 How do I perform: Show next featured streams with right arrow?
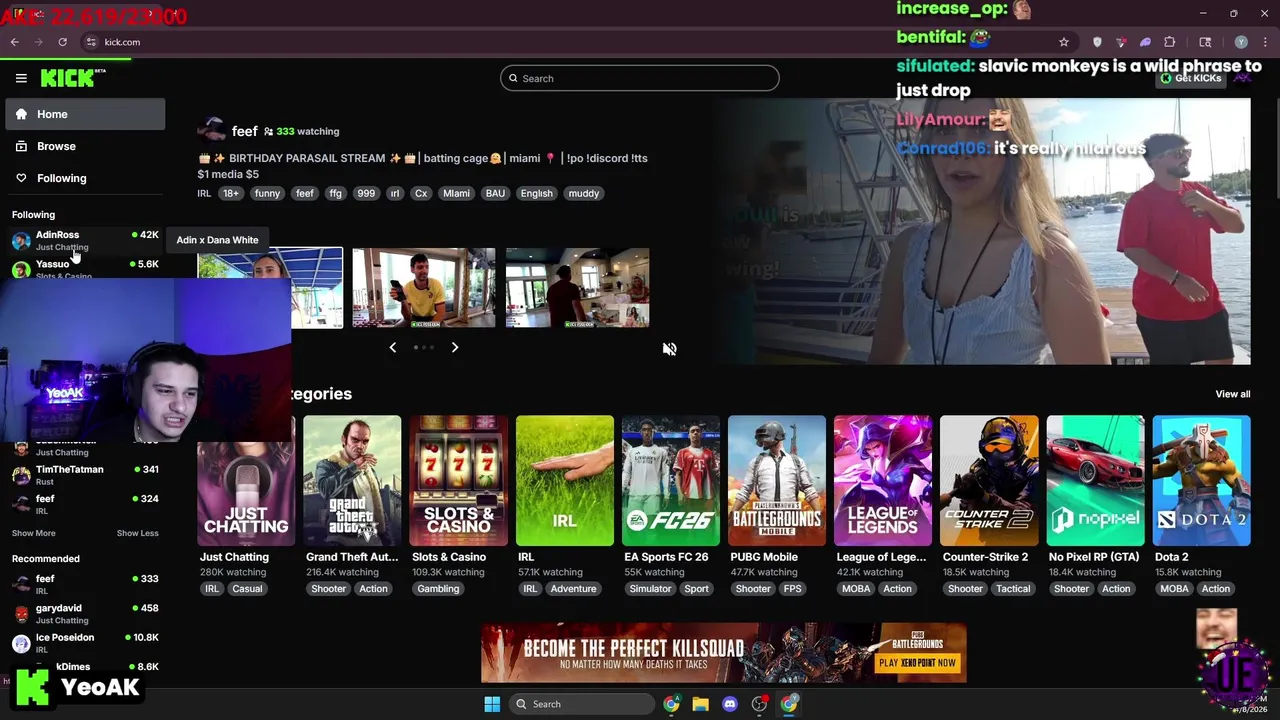[x=454, y=347]
